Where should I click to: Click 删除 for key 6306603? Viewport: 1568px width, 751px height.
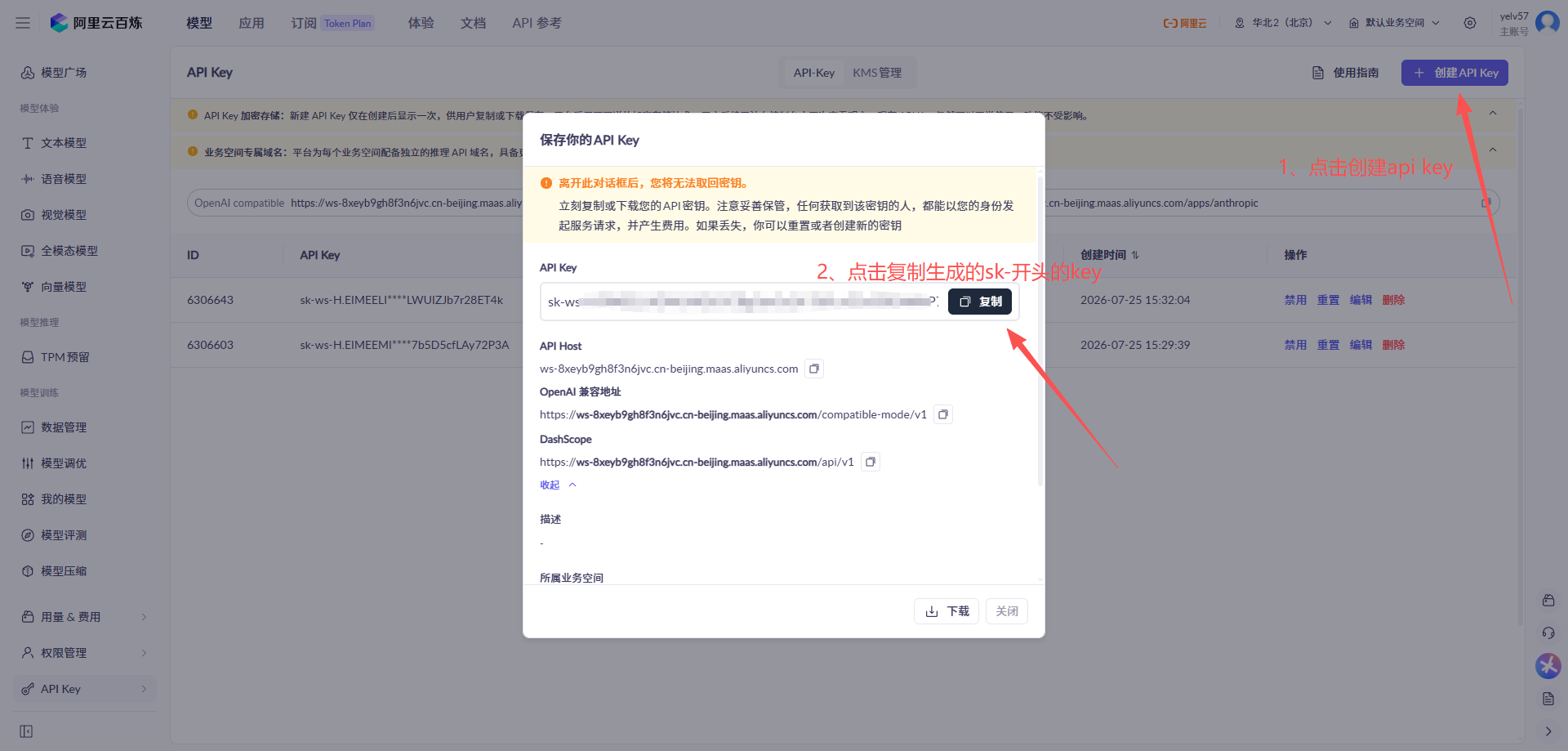1393,345
